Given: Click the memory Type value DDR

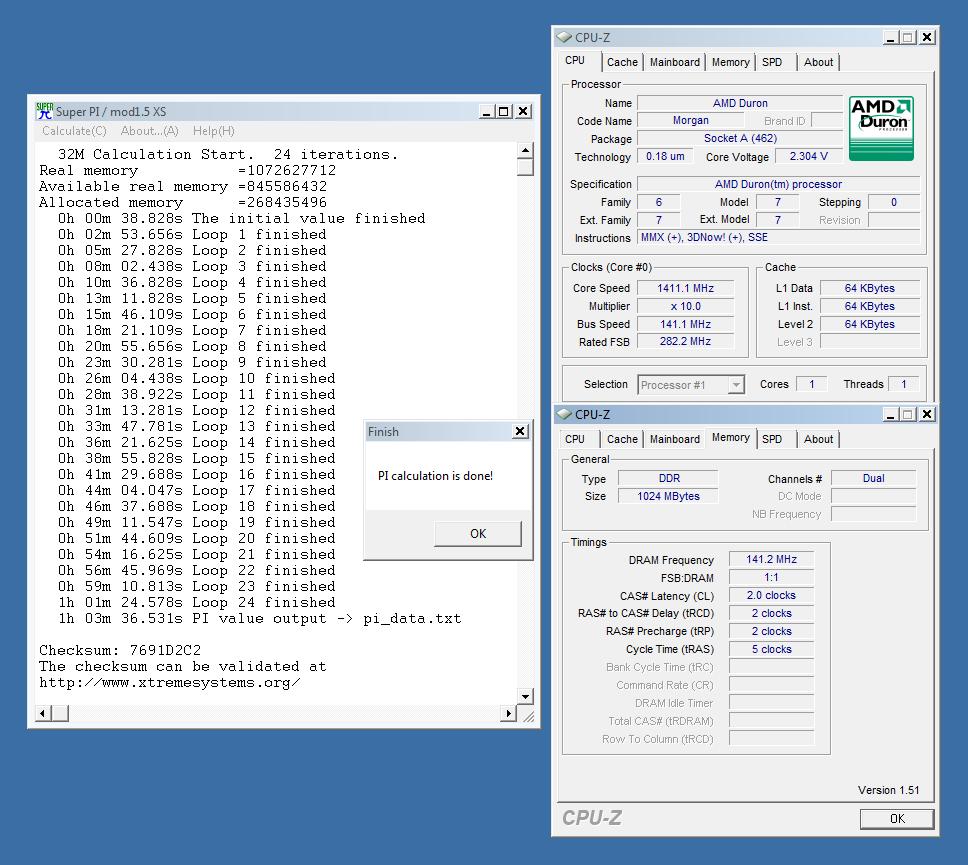Looking at the screenshot, I should [668, 478].
